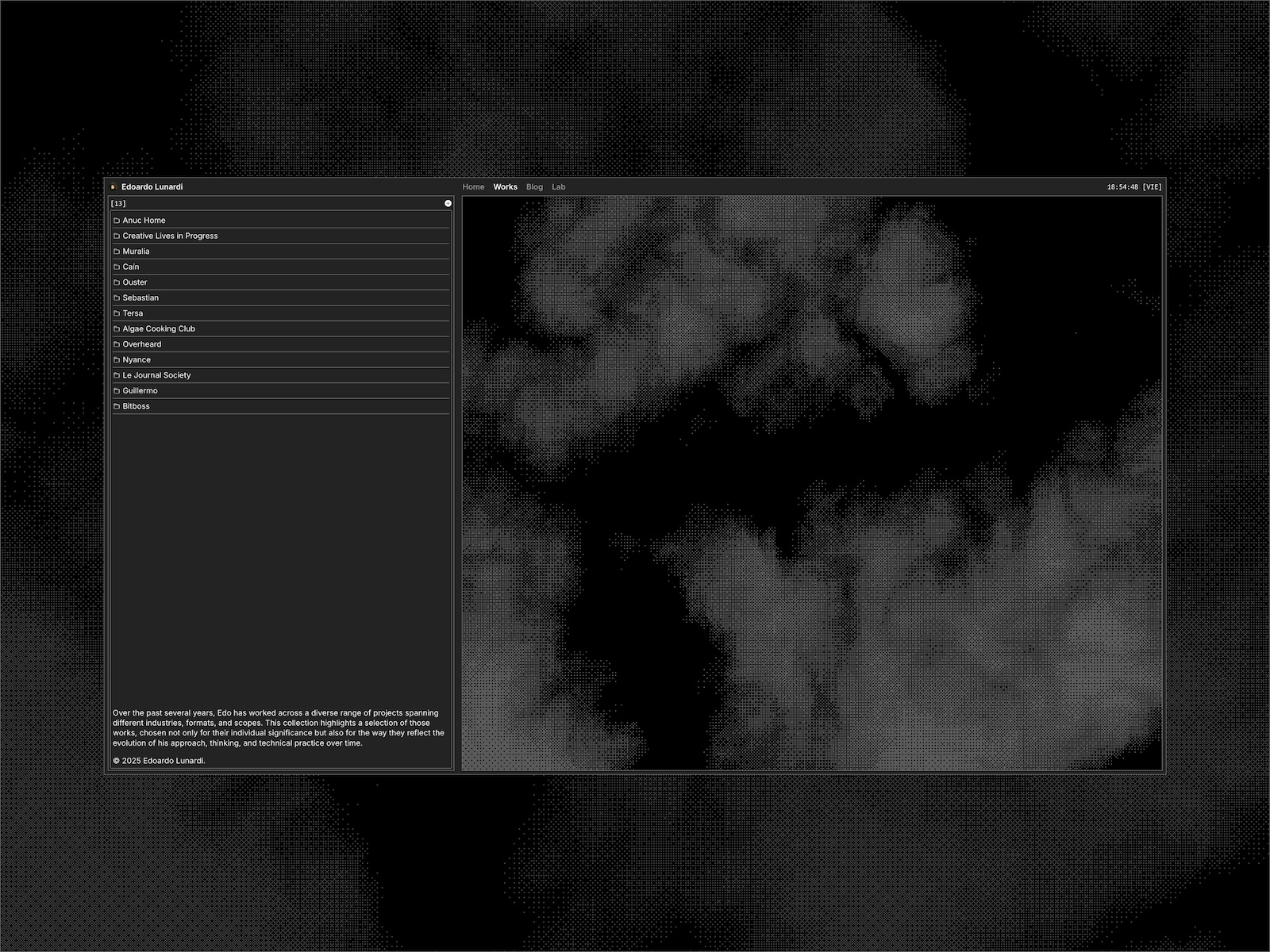Click the dithered cloud preview image
1270x952 pixels.
pyautogui.click(x=811, y=483)
